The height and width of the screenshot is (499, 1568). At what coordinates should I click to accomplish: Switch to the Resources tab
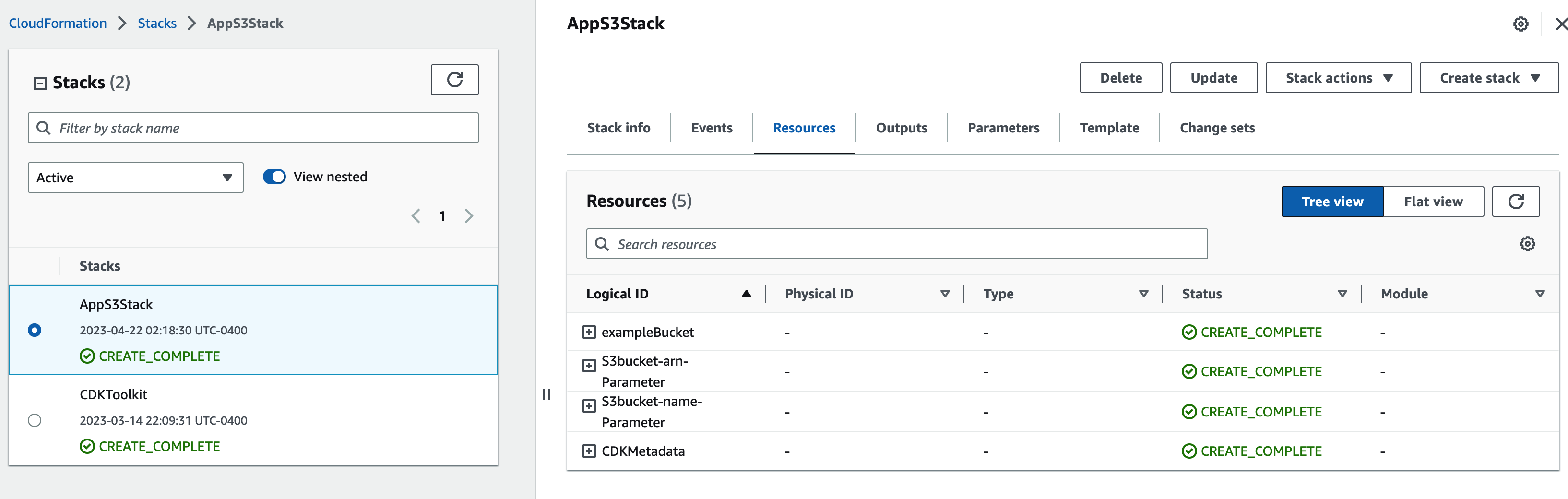pos(804,128)
